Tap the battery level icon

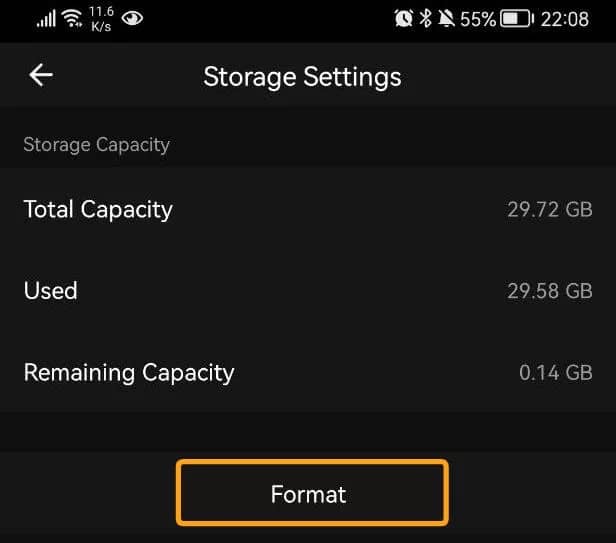517,18
